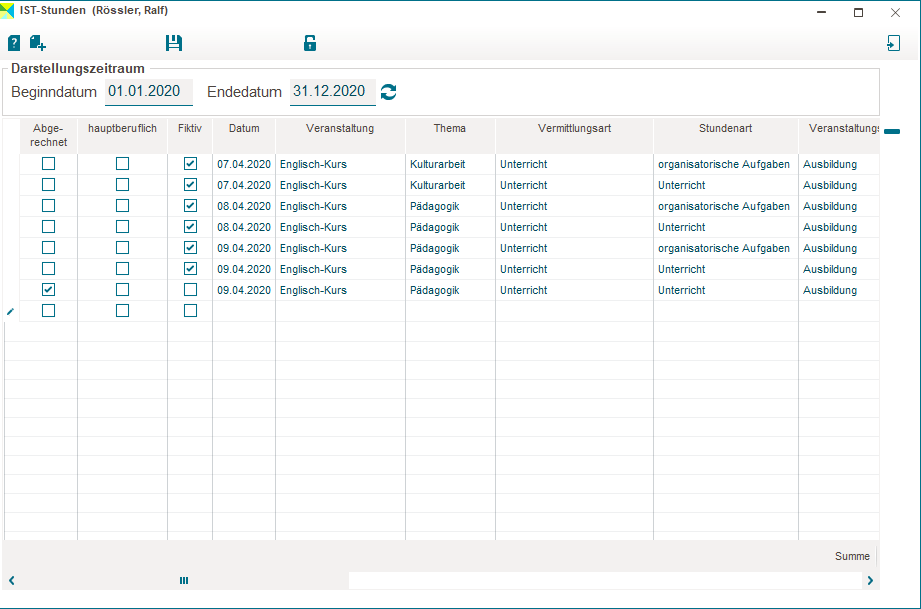
Task: Click the Beginndatum field 01.01.2020
Action: click(149, 92)
